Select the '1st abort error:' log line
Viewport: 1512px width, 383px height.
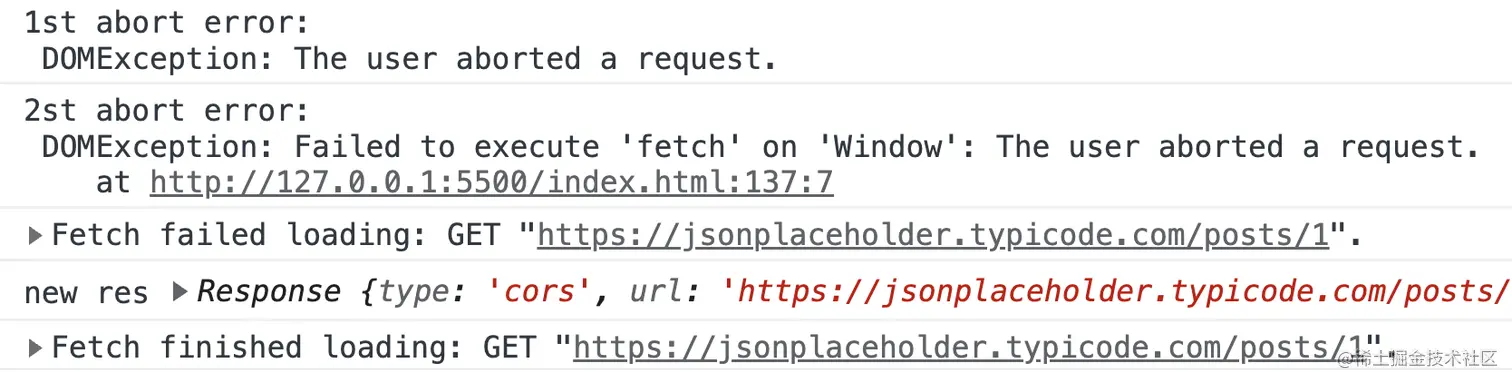click(x=167, y=22)
